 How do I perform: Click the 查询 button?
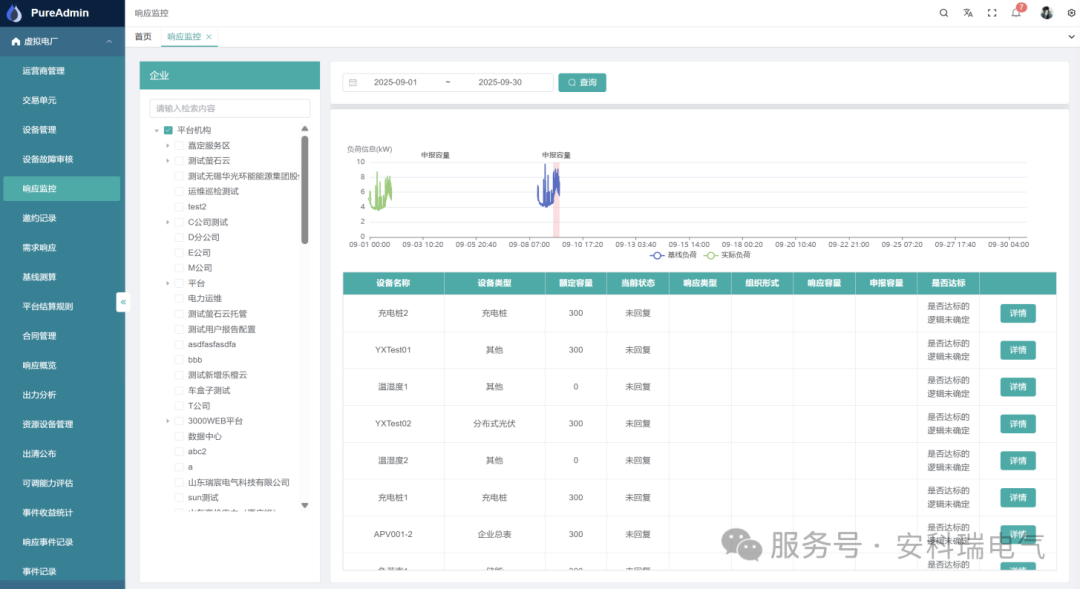coord(582,83)
